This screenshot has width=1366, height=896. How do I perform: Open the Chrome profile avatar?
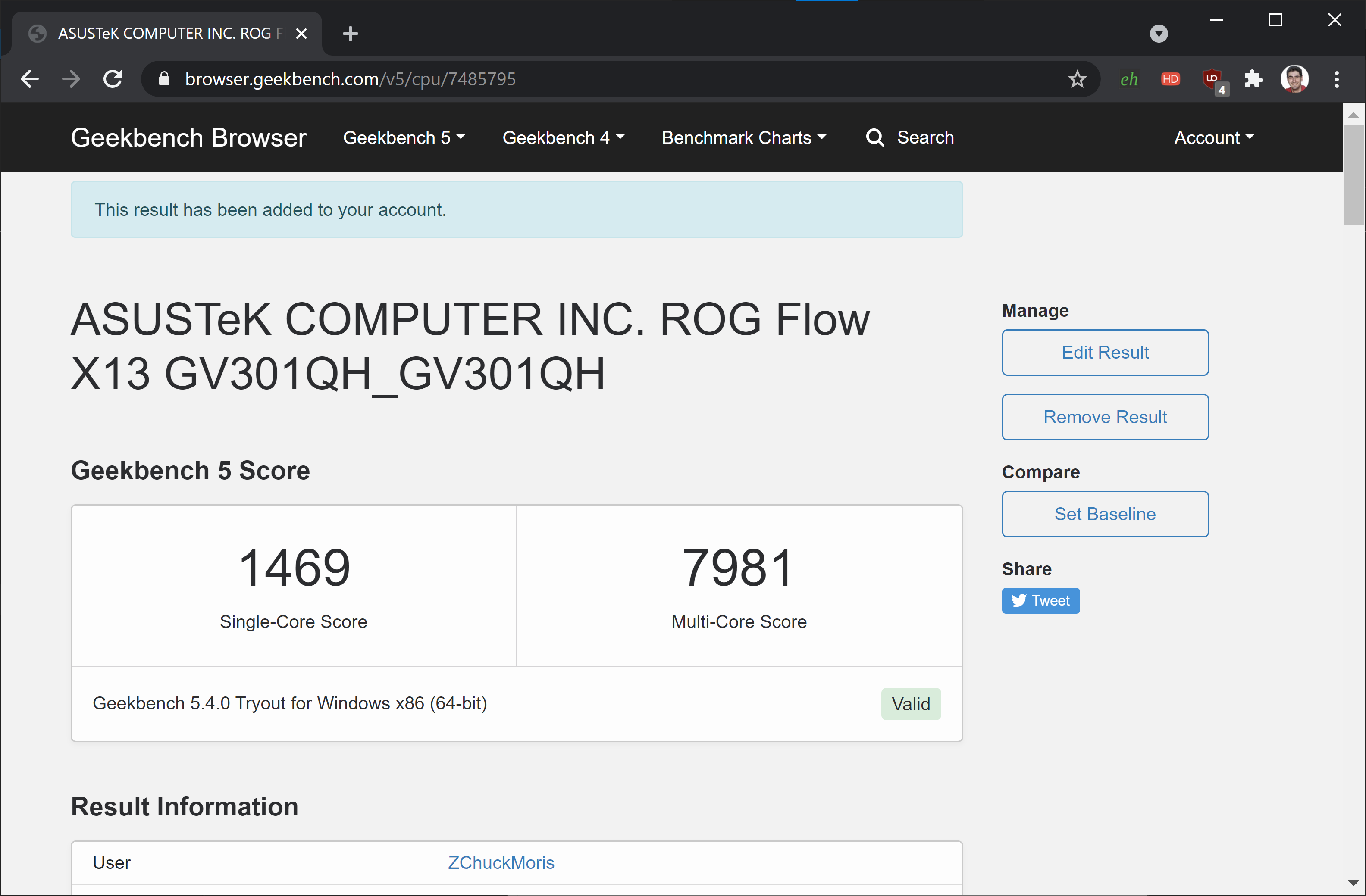coord(1294,78)
